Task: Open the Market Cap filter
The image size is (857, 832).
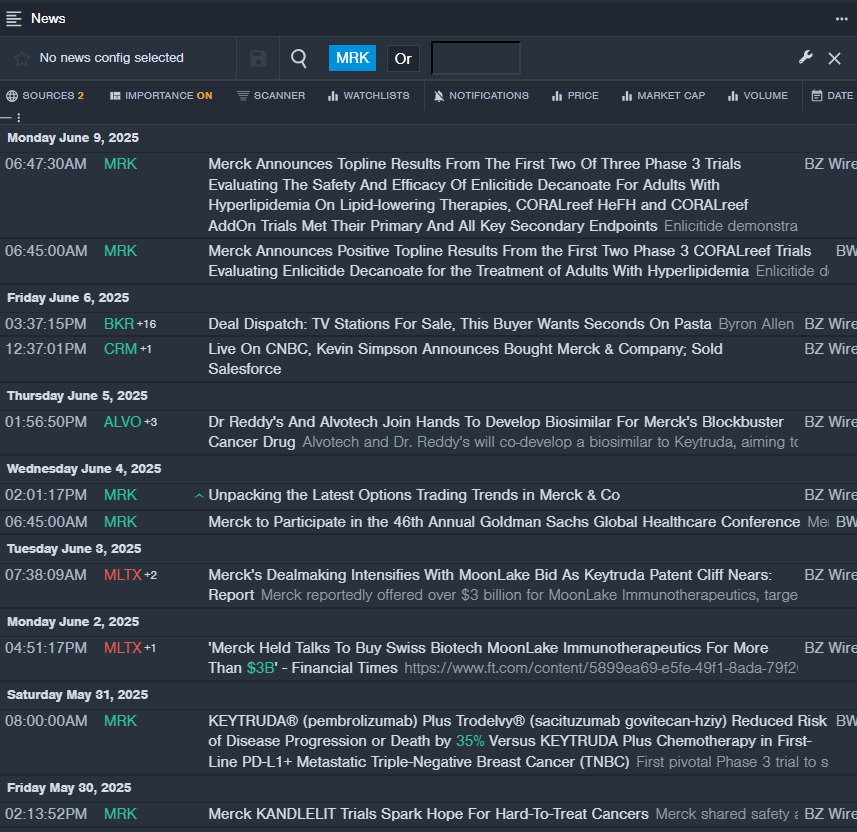Action: 663,96
